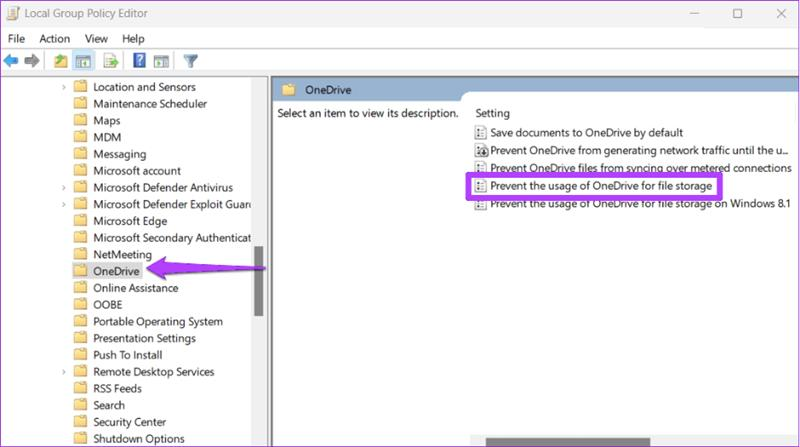Screen dimensions: 800x447
Task: Click the settings list horizontal scrollbar thumb
Action: 568,442
